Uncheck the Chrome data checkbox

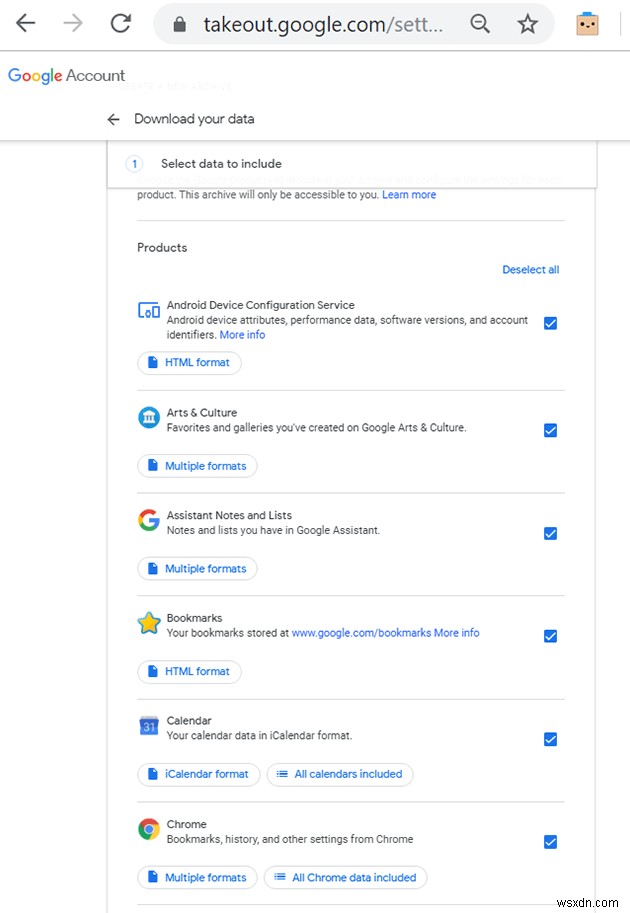(551, 842)
